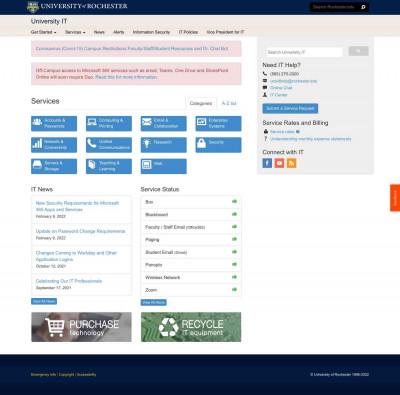The width and height of the screenshot is (400, 395).
Task: Open Accounts & Passwords service category
Action: tap(54, 123)
